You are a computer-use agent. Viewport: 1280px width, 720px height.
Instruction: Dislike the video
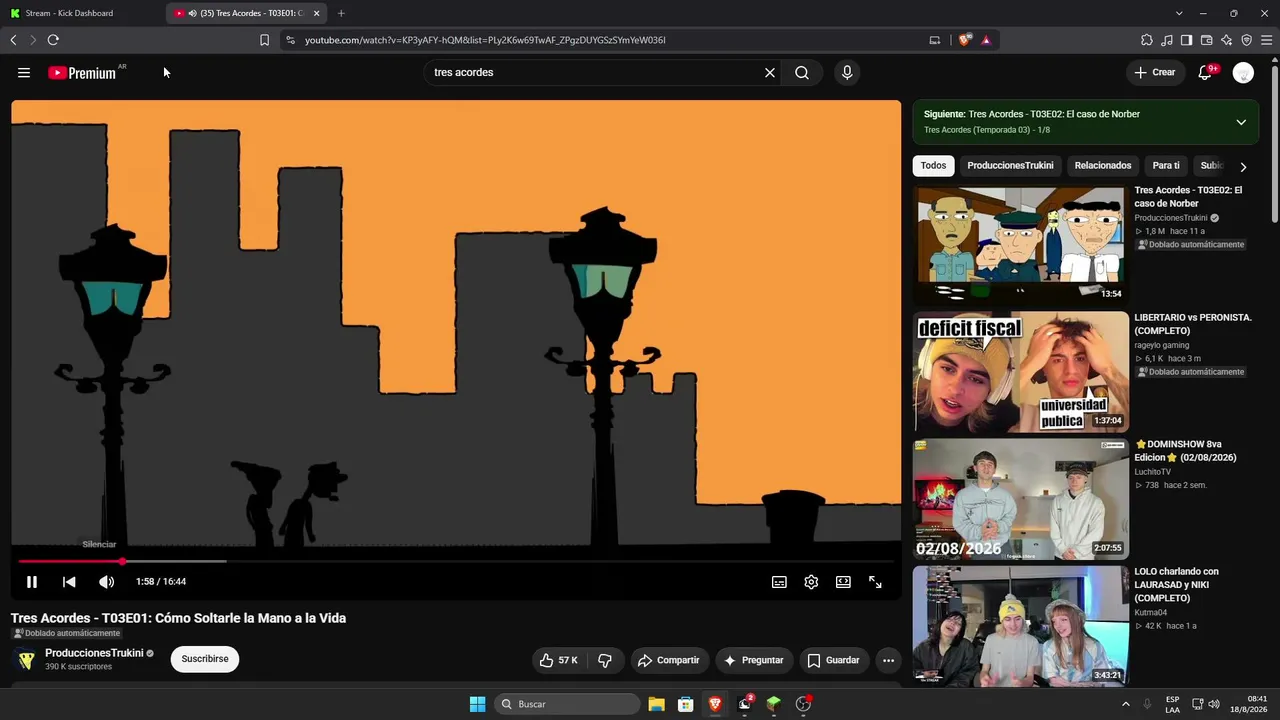point(605,660)
